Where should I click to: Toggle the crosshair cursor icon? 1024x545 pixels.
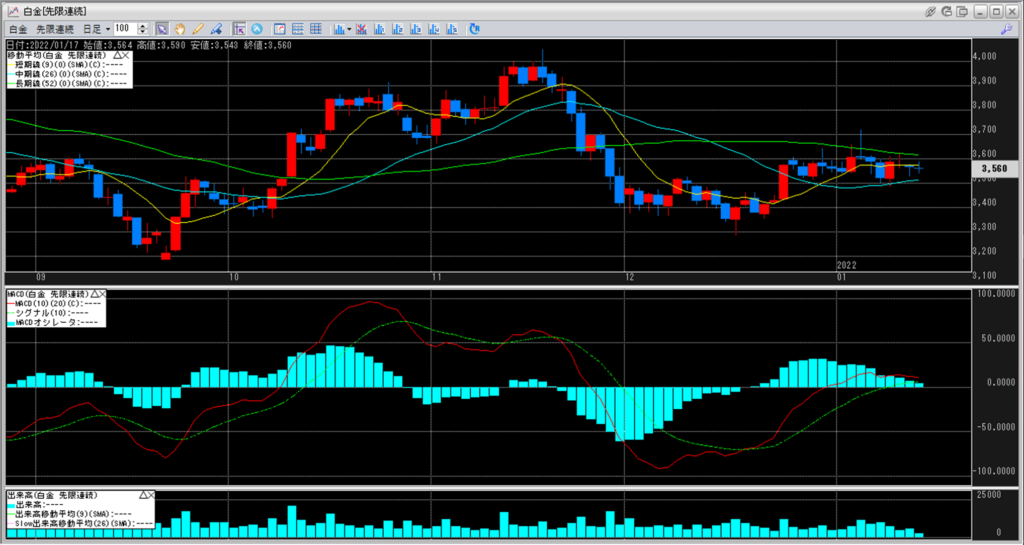pyautogui.click(x=239, y=29)
